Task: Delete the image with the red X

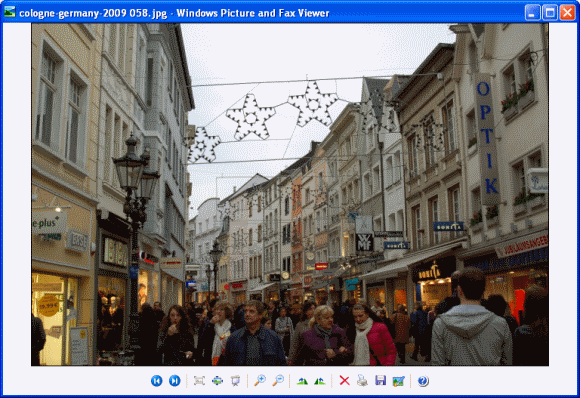Action: tap(344, 381)
